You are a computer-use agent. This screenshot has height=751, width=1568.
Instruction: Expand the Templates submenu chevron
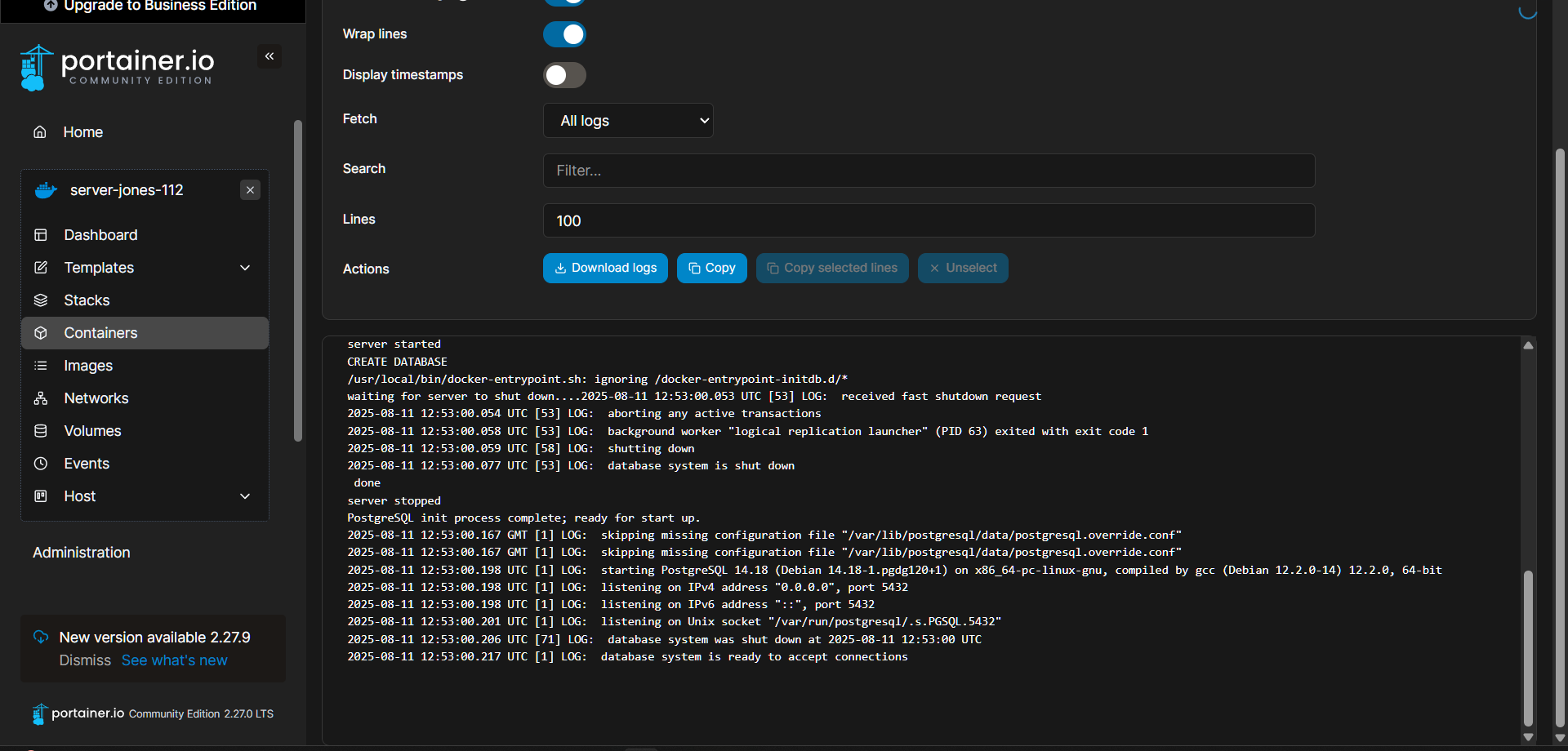click(x=245, y=268)
